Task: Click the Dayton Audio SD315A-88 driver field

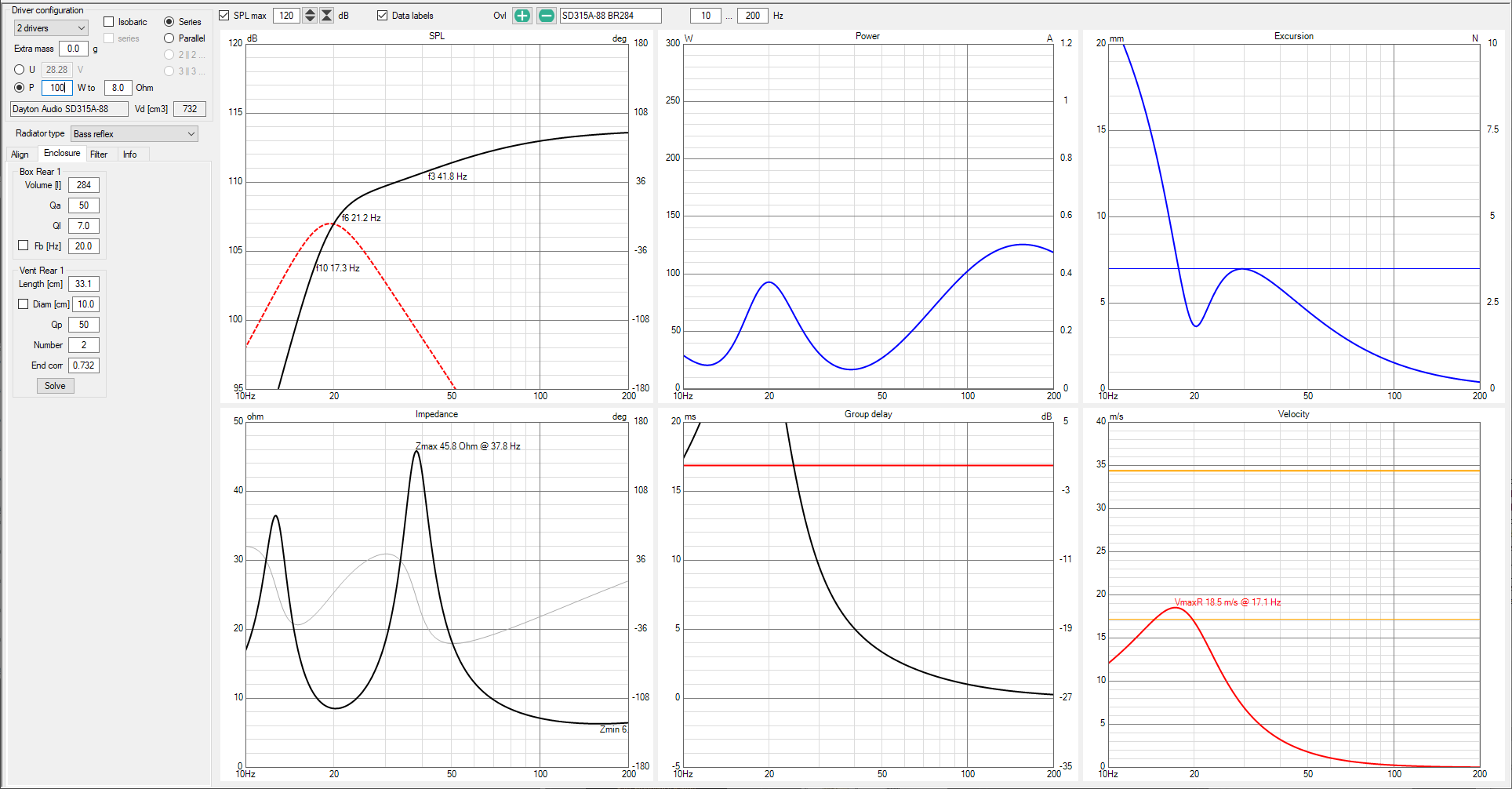Action: (x=69, y=109)
